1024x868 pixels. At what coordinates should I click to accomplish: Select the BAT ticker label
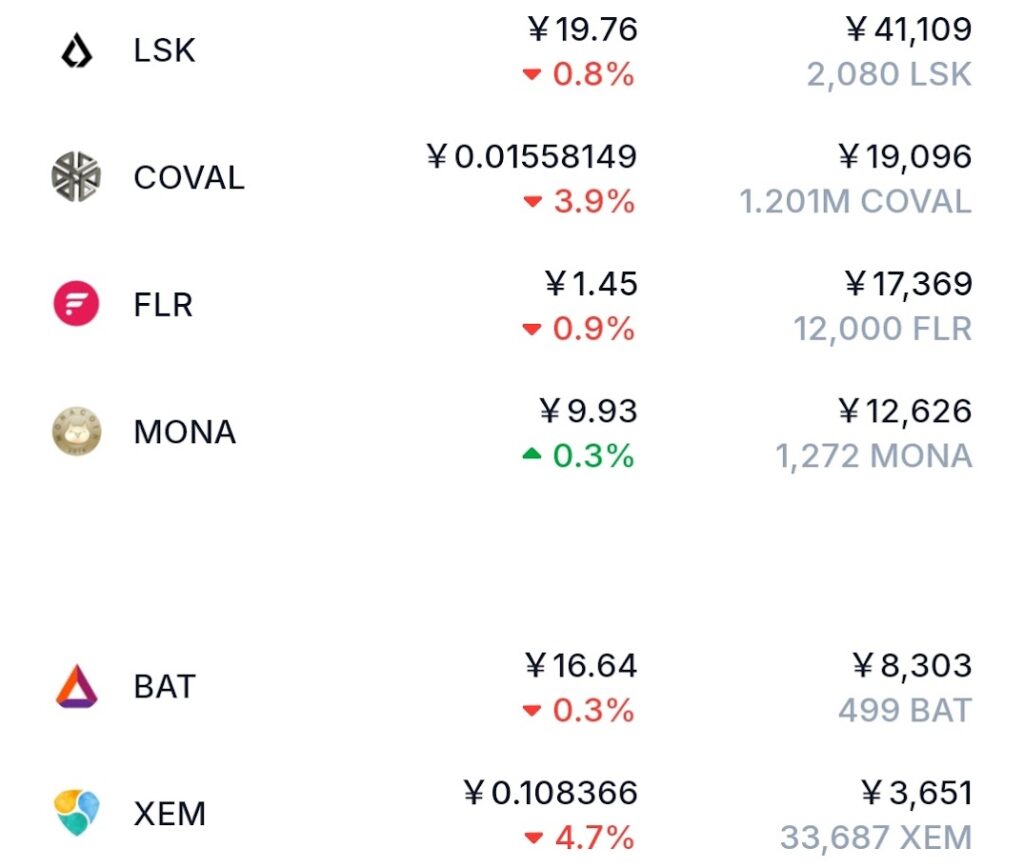(165, 687)
